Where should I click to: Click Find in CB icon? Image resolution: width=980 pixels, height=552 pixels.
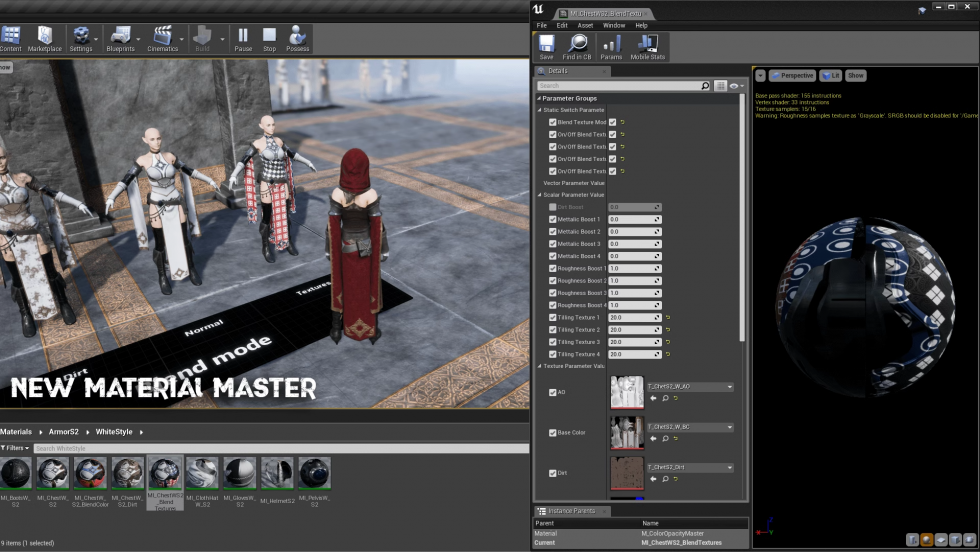pos(577,47)
